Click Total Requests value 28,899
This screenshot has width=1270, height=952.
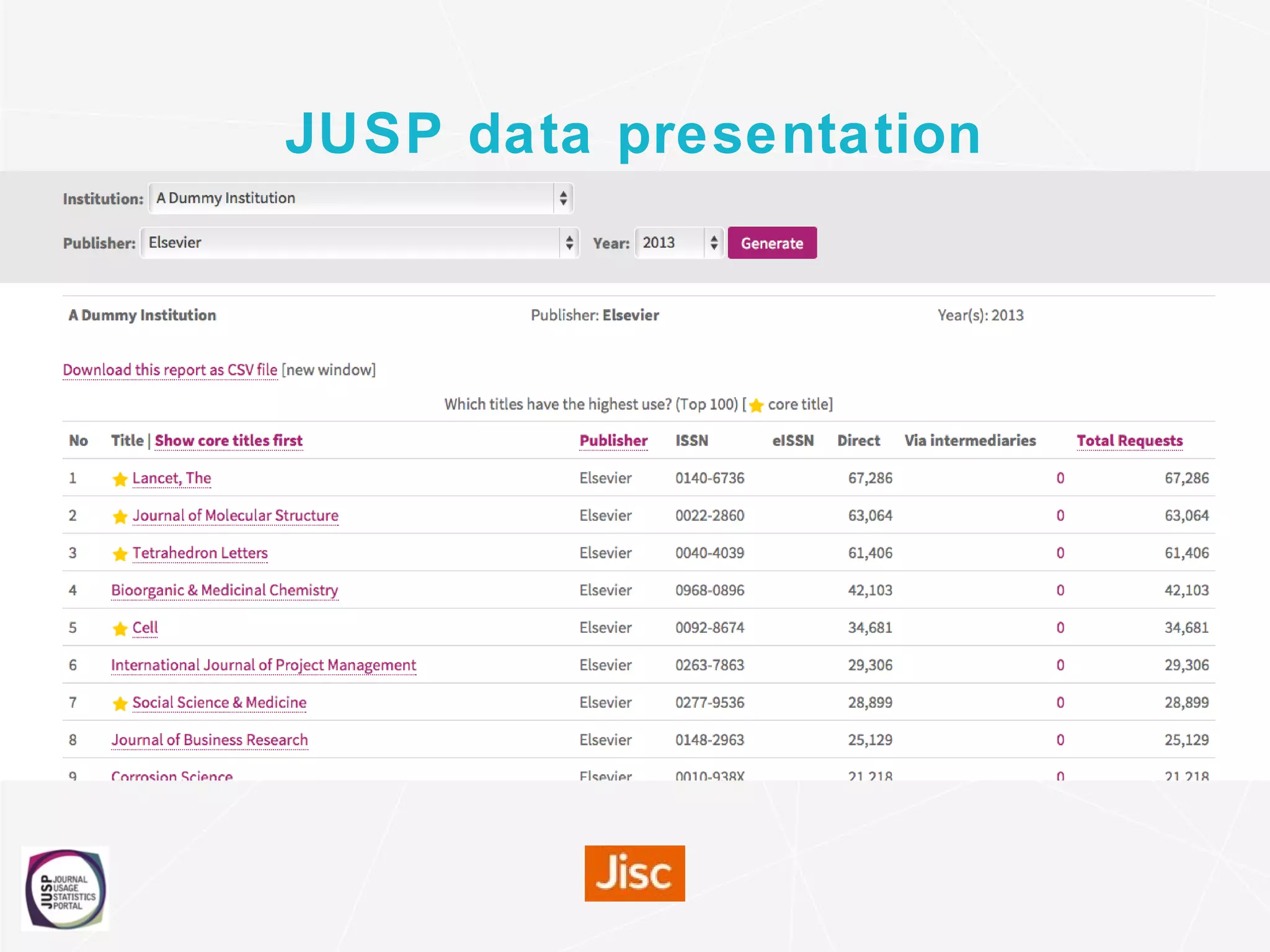[1186, 703]
